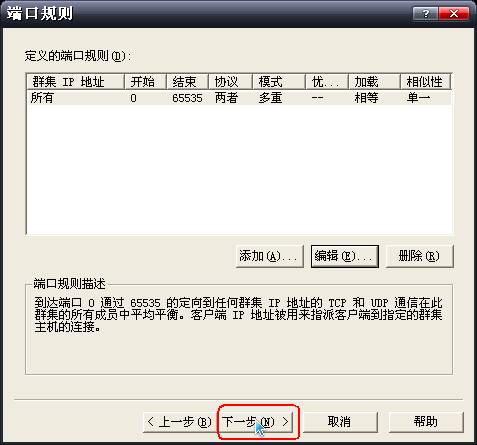Click the 相等 load cell
Viewport: 477px width, 445px height.
(x=366, y=98)
